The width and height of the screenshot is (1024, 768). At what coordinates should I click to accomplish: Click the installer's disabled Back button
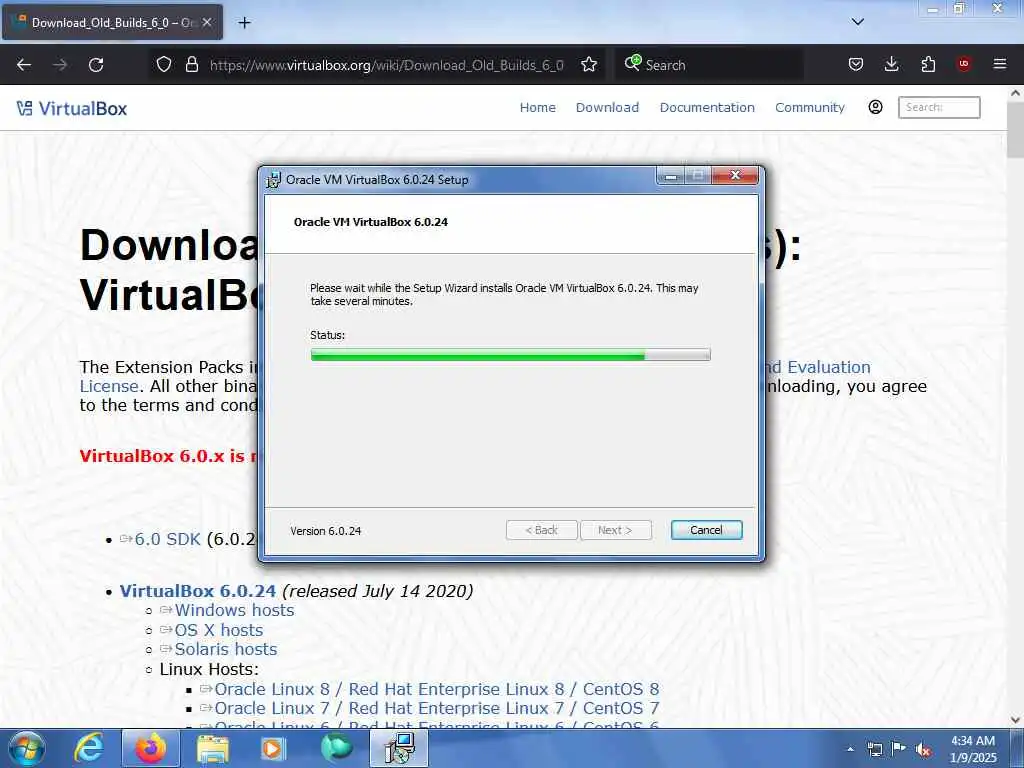[541, 530]
